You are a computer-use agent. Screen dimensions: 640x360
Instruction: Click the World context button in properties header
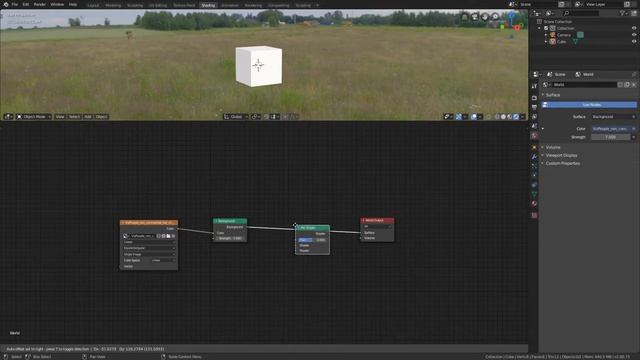pos(584,74)
